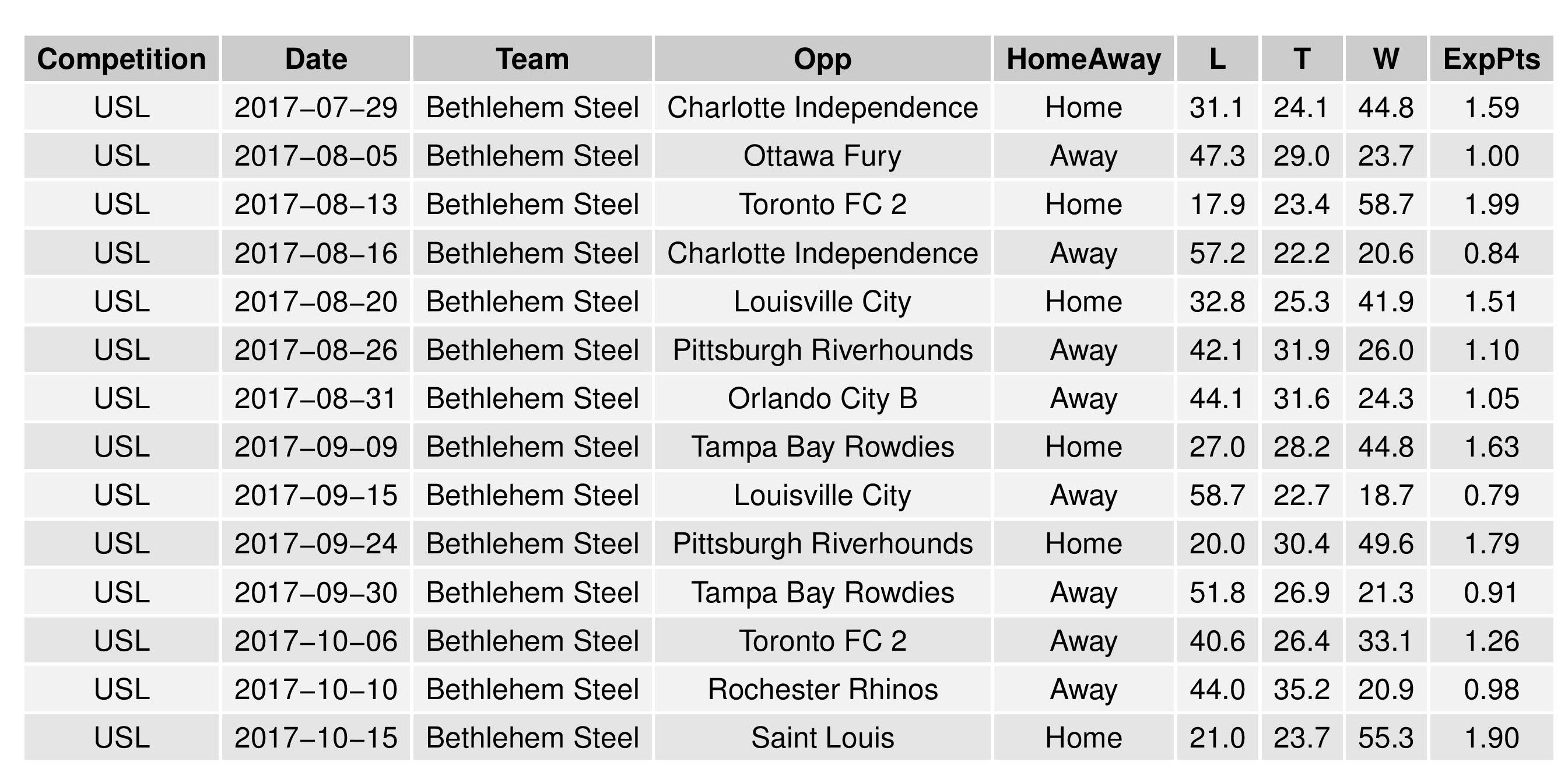
Task: Click the Competition column header
Action: click(x=121, y=59)
